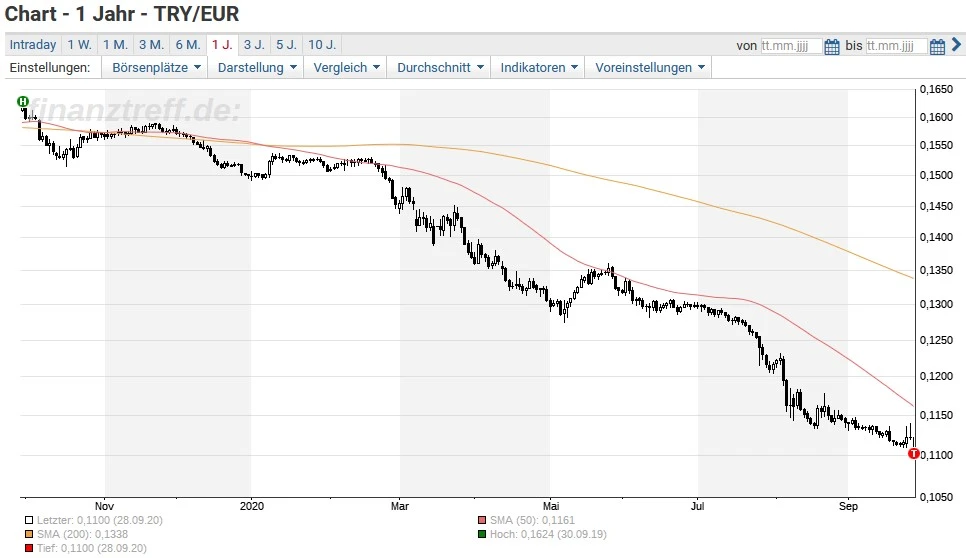Screen dimensions: 966x558
Task: Click the 0,1050 y-axis value
Action: tap(936, 497)
